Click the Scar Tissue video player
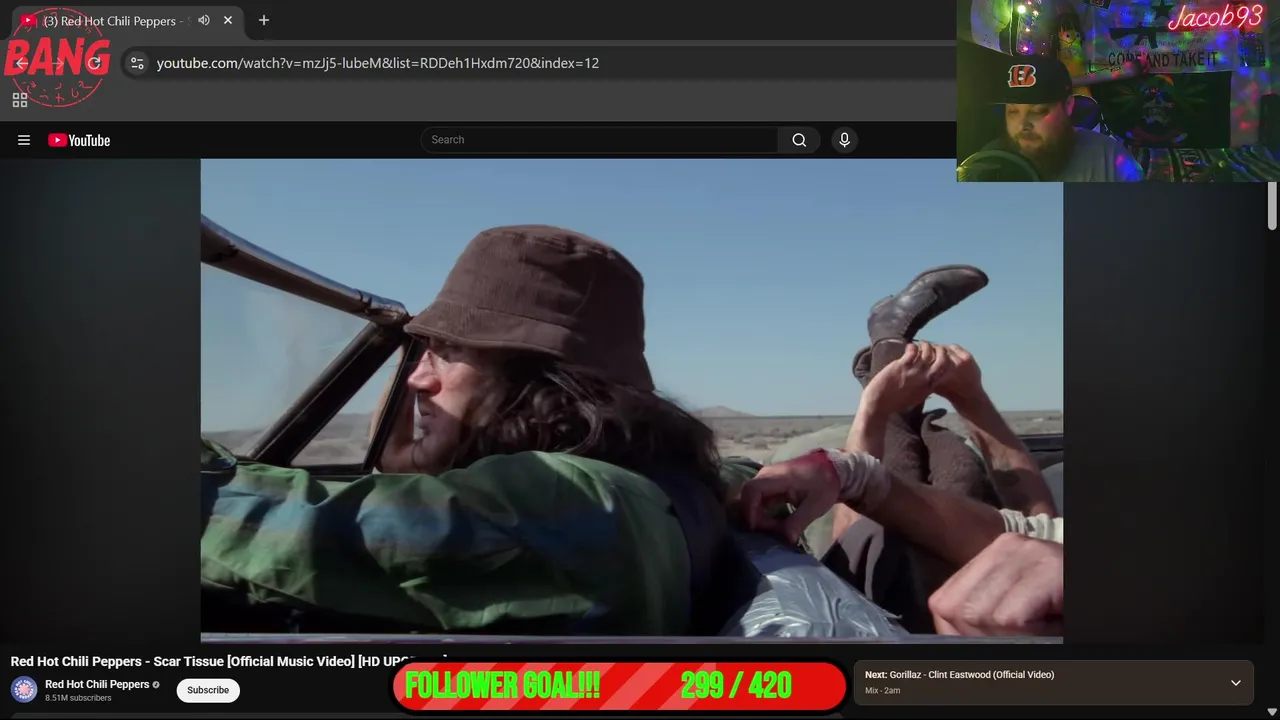This screenshot has height=720, width=1280. (x=631, y=400)
